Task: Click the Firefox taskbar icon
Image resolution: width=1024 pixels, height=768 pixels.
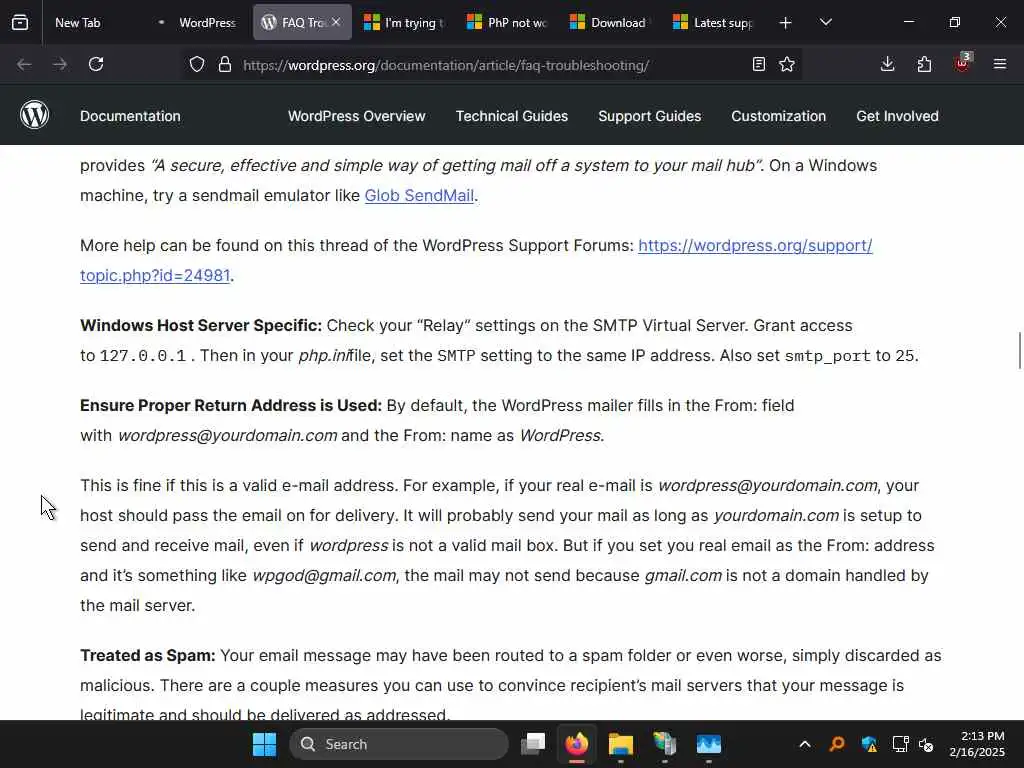Action: pos(577,744)
